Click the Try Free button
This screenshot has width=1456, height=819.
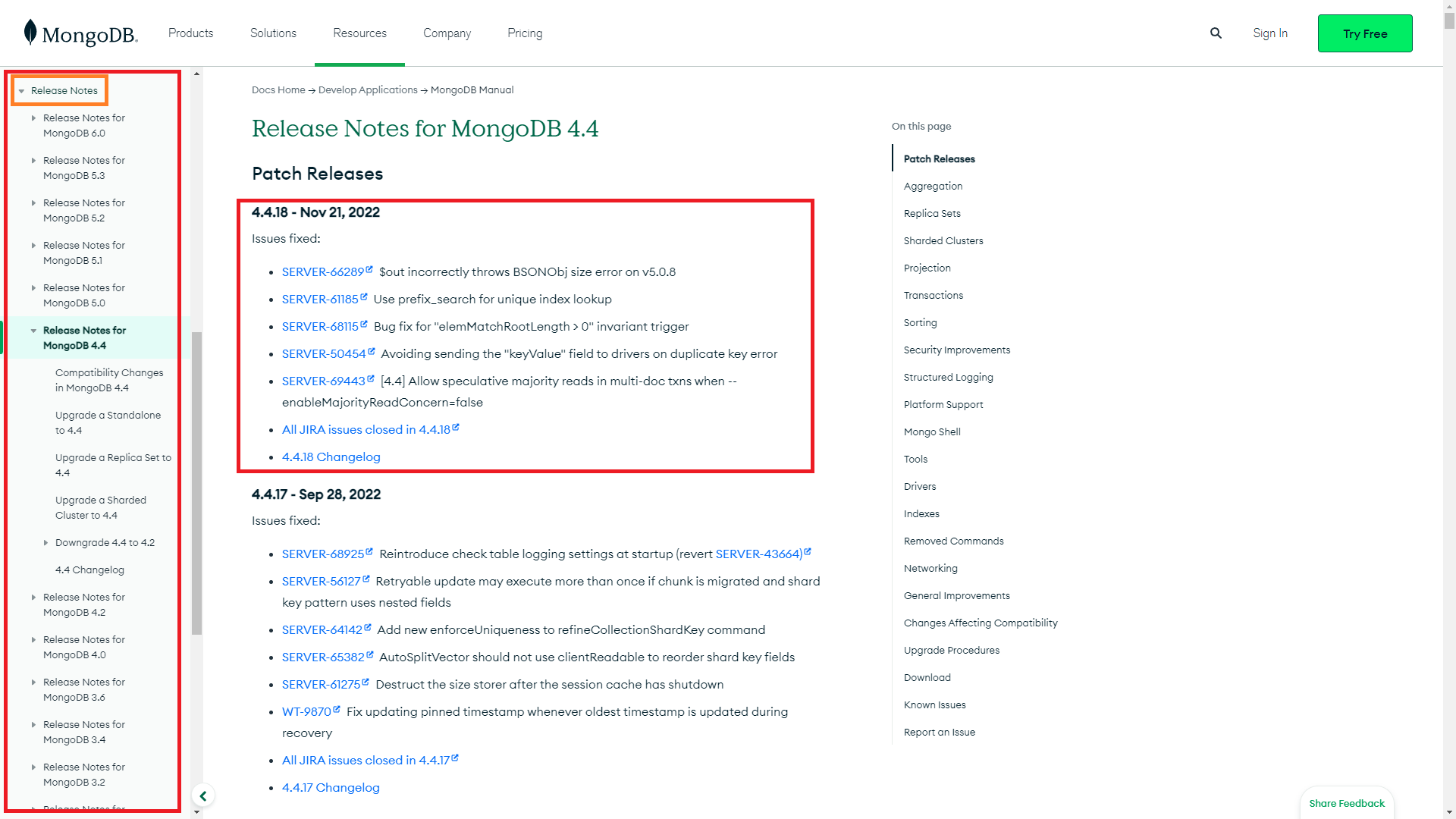tap(1364, 33)
